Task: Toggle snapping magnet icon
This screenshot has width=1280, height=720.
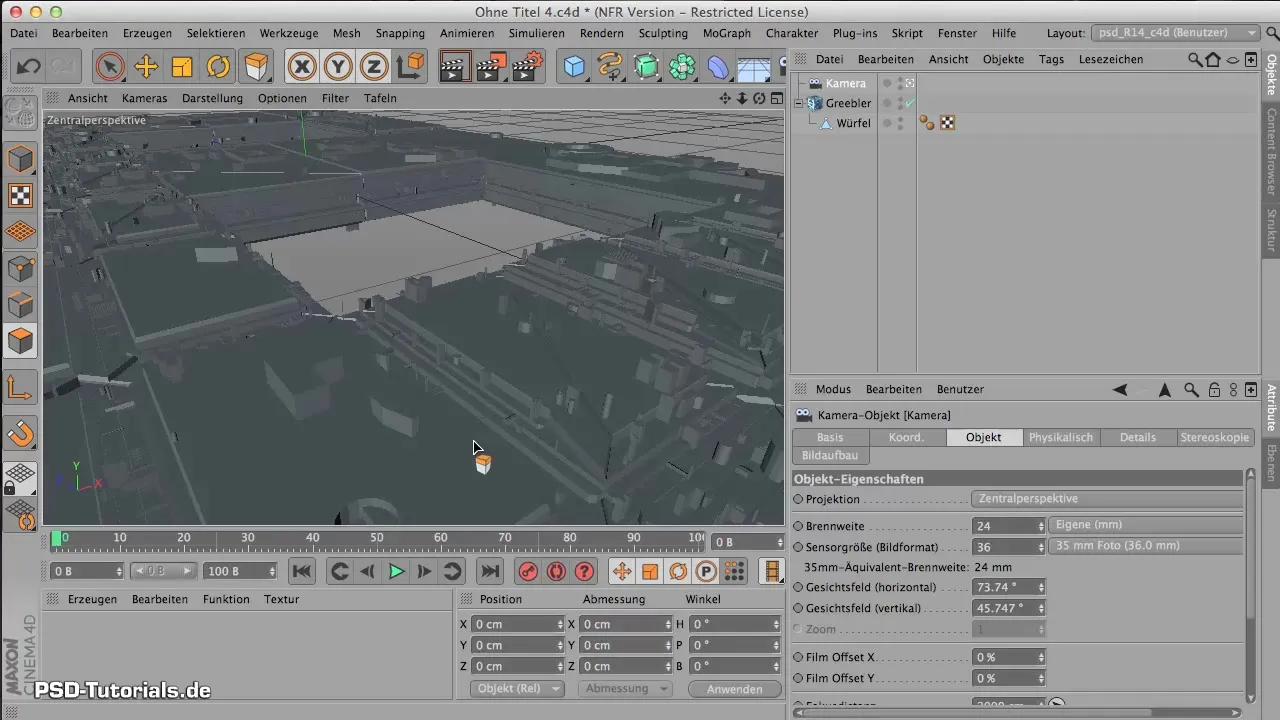Action: (x=21, y=433)
